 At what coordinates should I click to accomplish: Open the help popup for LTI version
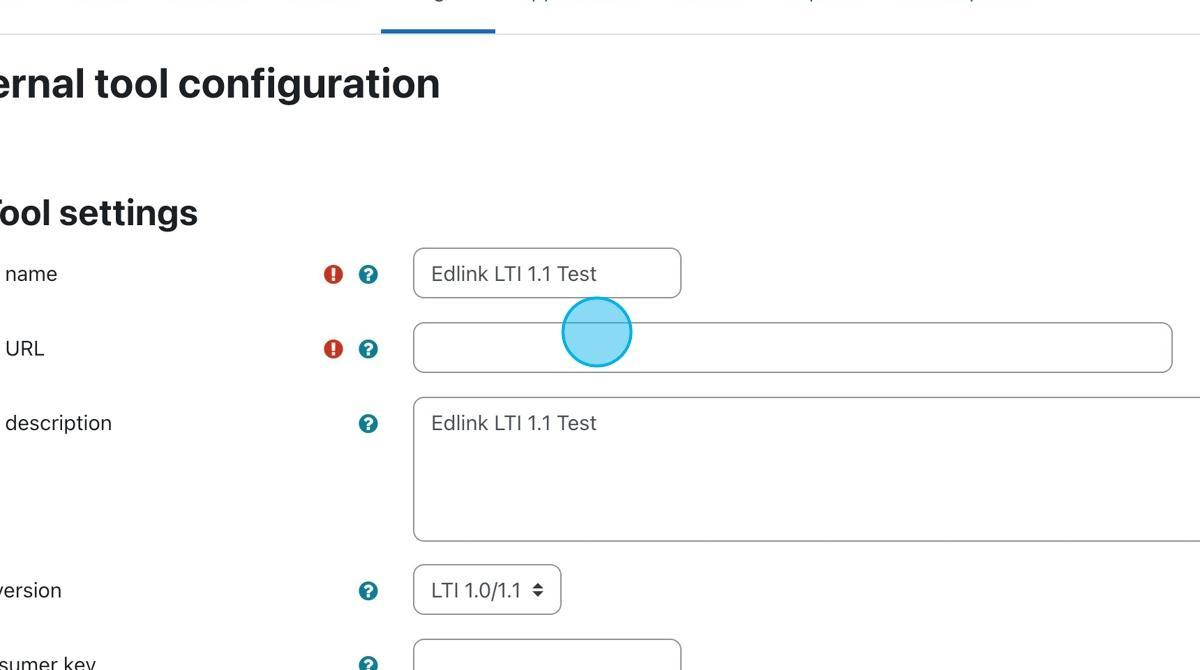(x=368, y=590)
